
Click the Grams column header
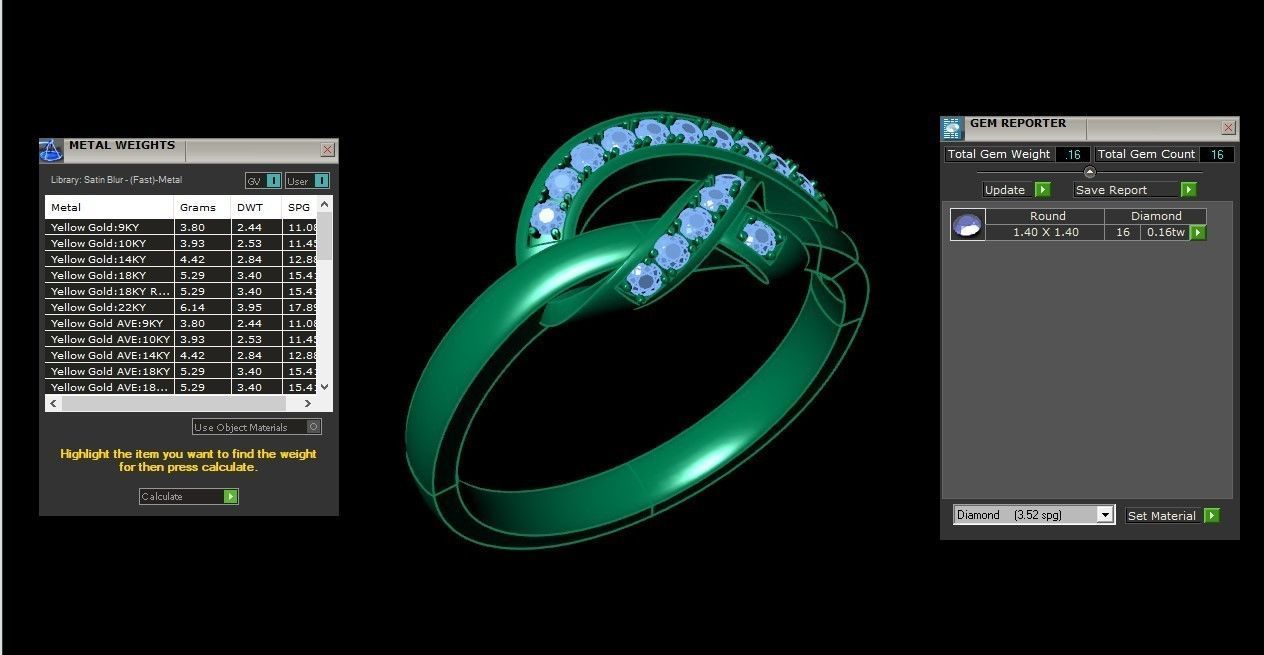pos(202,207)
